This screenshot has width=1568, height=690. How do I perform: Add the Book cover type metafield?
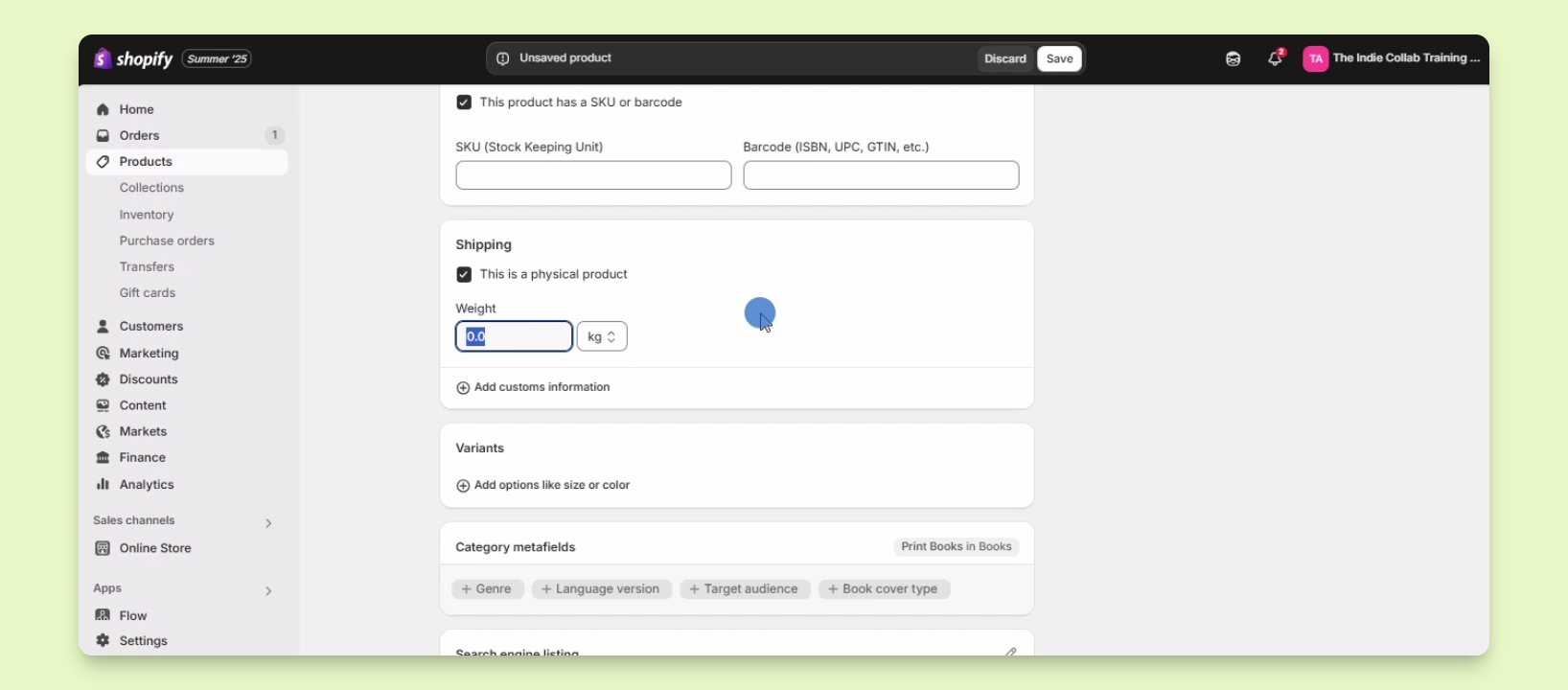[x=884, y=589]
